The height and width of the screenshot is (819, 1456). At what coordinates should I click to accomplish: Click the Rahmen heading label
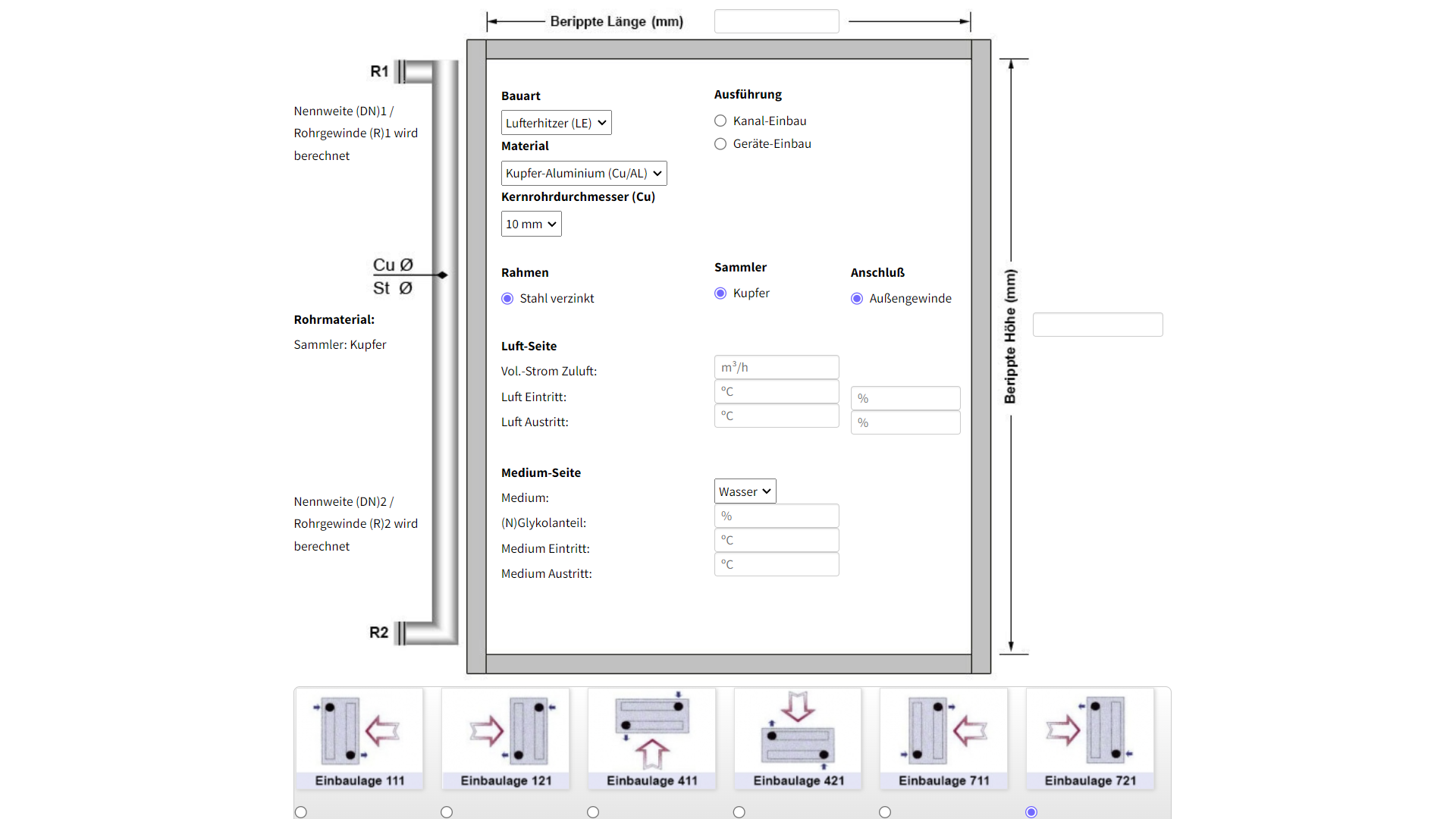point(525,272)
